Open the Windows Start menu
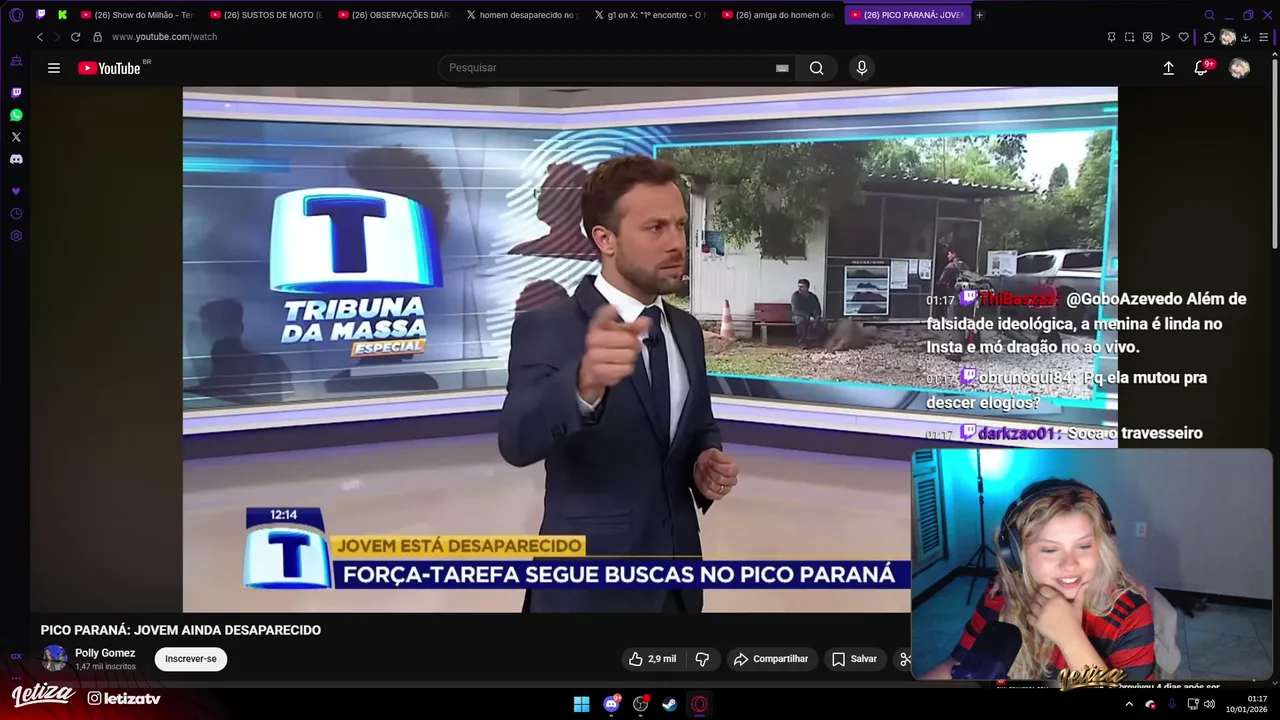The width and height of the screenshot is (1280, 720). tap(581, 704)
